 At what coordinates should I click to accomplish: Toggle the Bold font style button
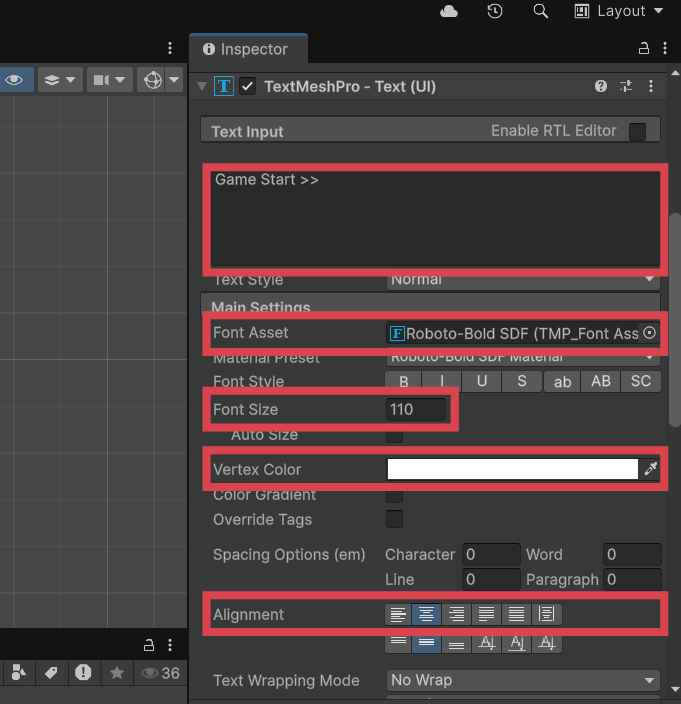[404, 381]
